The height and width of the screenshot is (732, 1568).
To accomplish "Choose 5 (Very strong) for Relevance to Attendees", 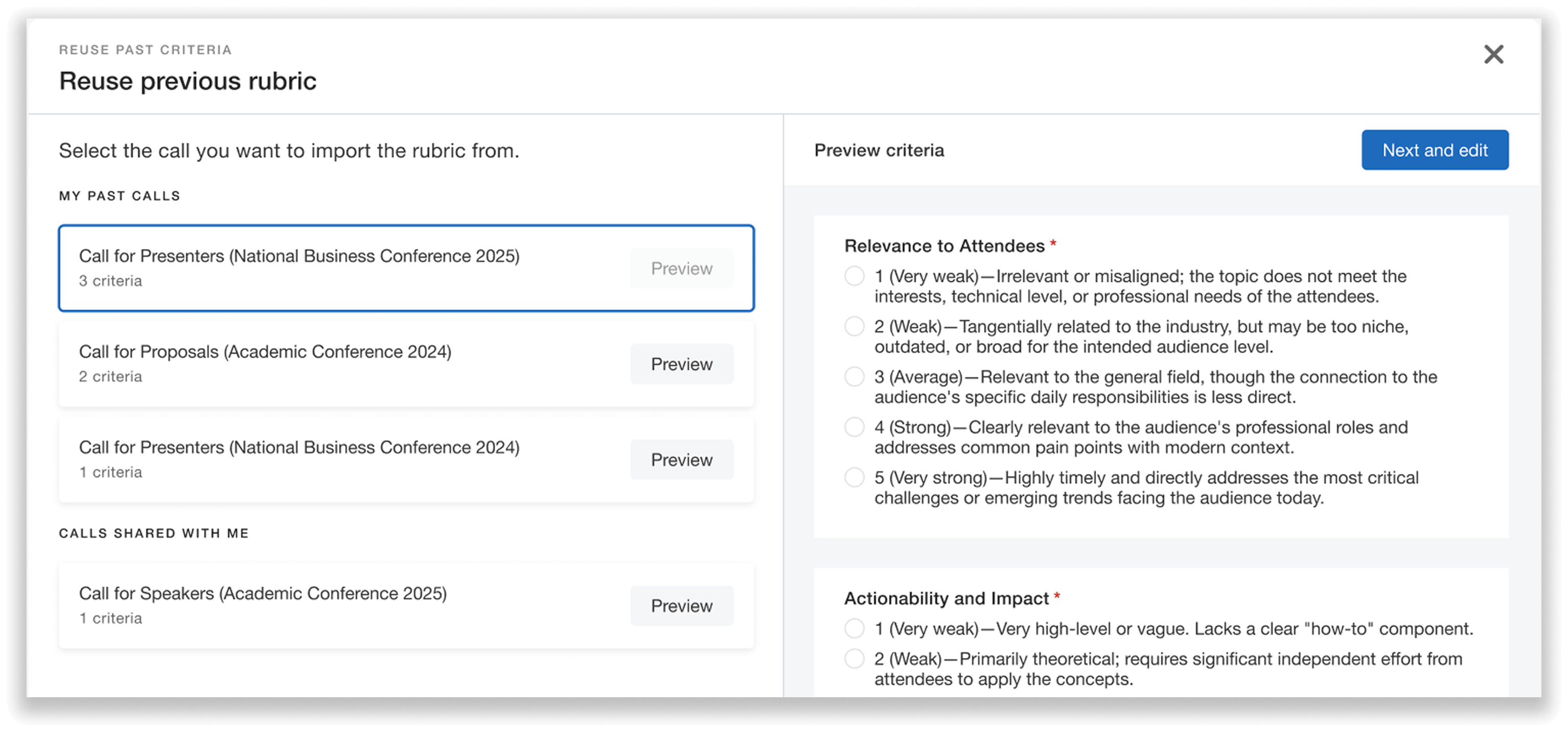I will click(854, 477).
